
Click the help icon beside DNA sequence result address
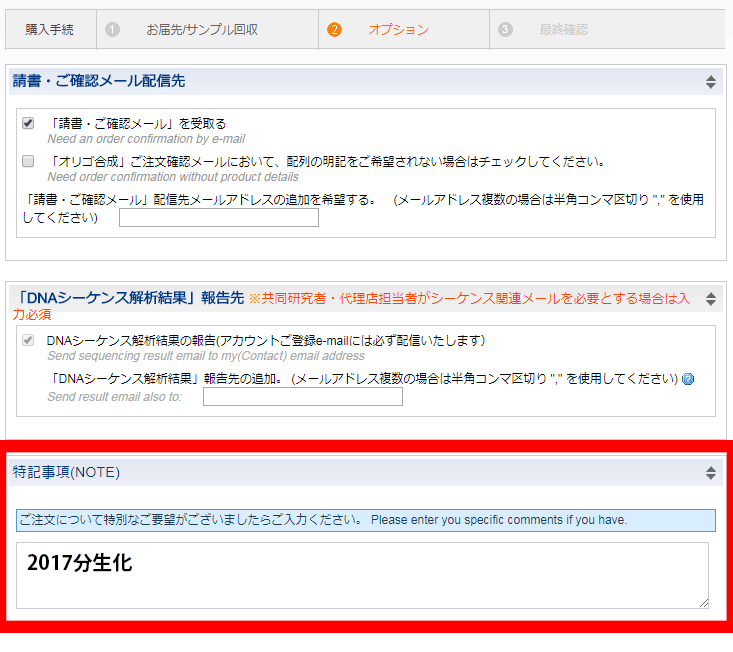click(688, 379)
